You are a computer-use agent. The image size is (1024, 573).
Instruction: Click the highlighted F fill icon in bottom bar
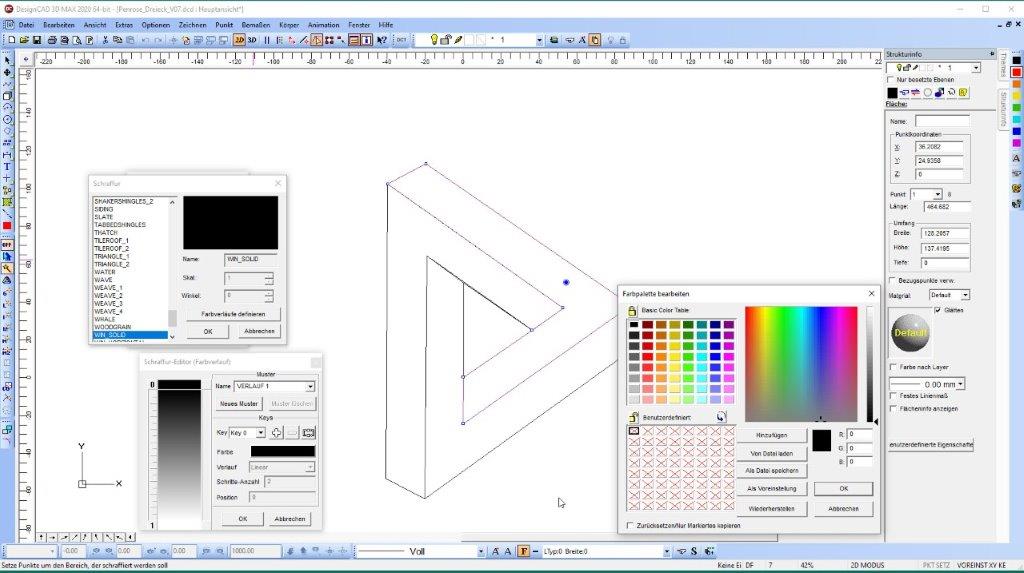click(x=524, y=551)
